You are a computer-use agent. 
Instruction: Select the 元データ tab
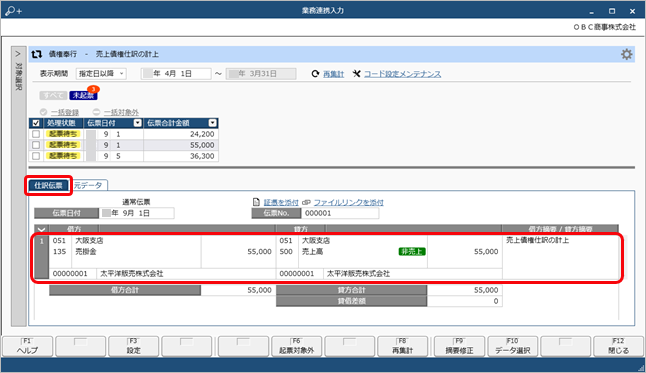tap(88, 185)
